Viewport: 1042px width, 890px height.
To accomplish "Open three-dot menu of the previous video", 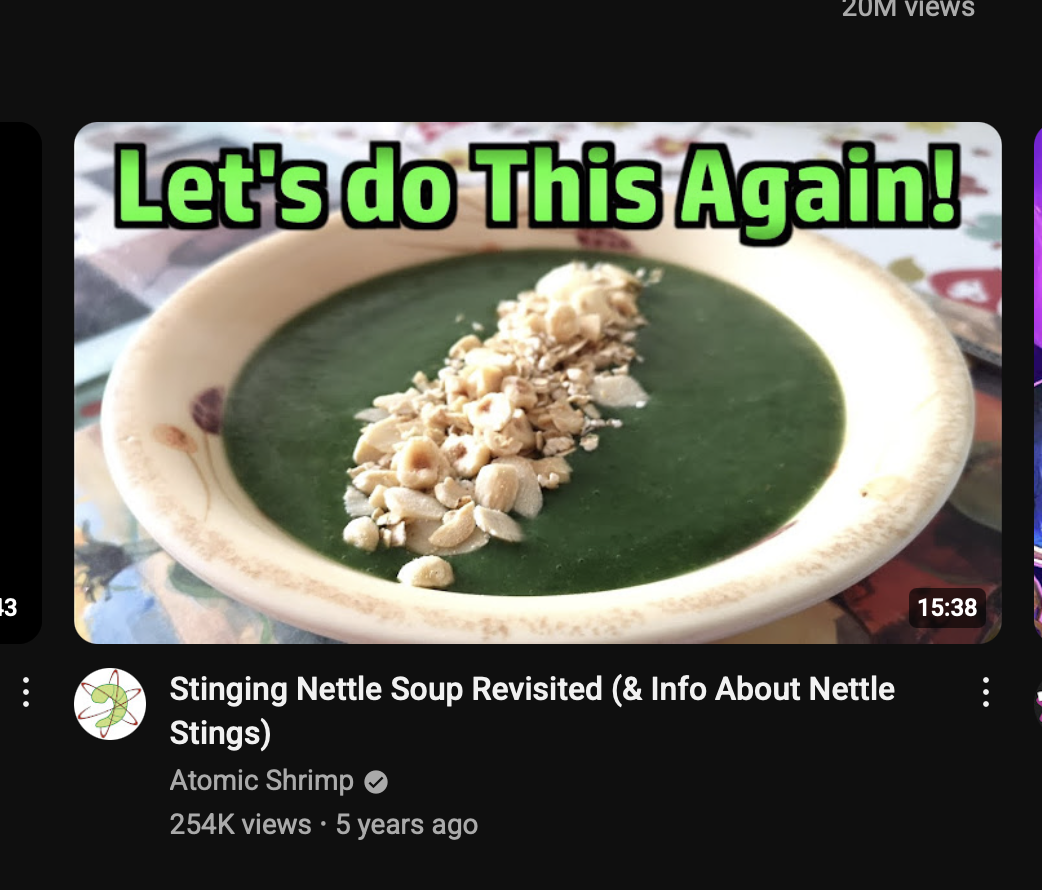I will coord(26,692).
